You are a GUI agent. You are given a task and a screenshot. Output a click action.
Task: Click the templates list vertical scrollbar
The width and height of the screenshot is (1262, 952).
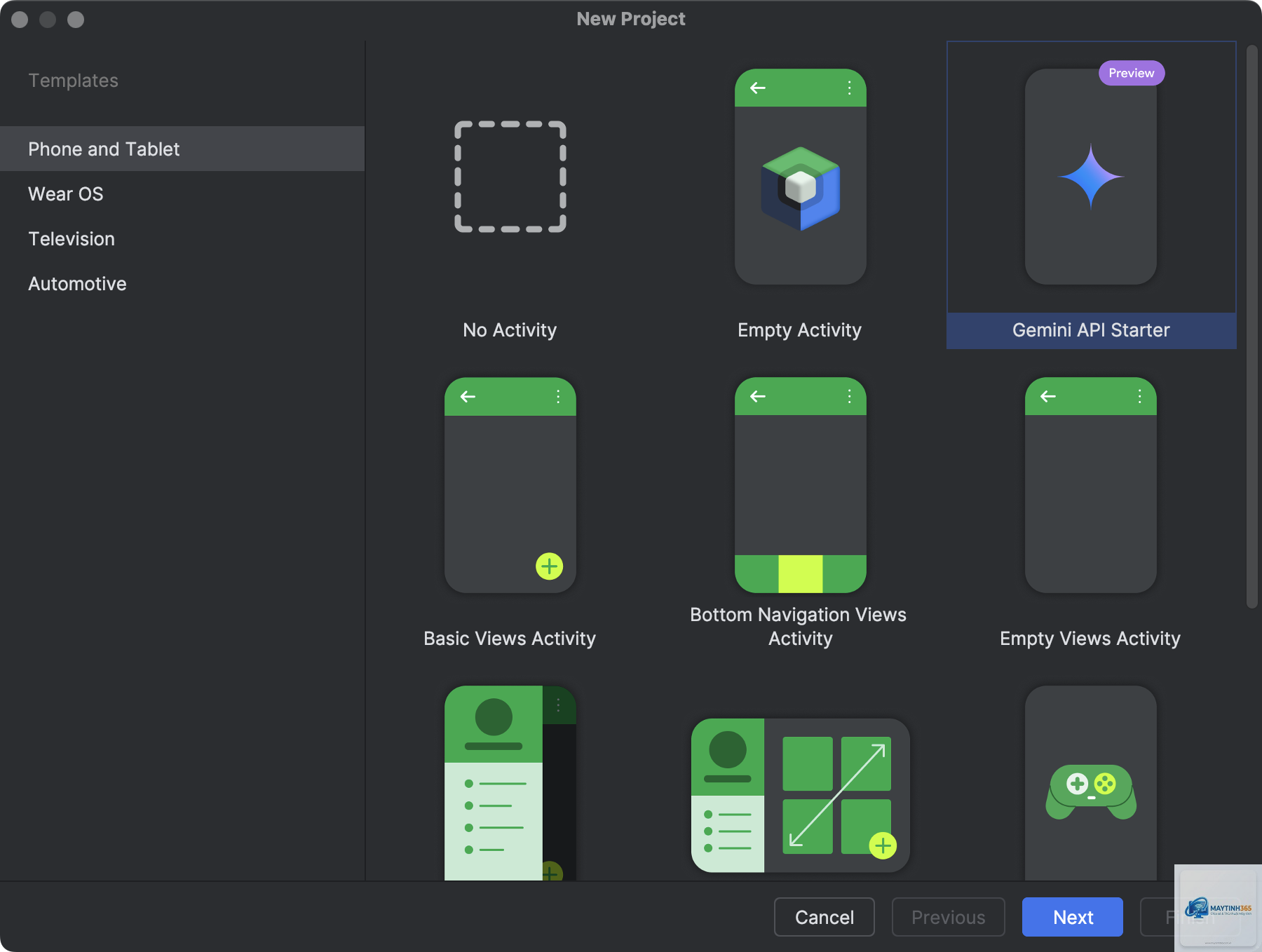coord(1251,327)
